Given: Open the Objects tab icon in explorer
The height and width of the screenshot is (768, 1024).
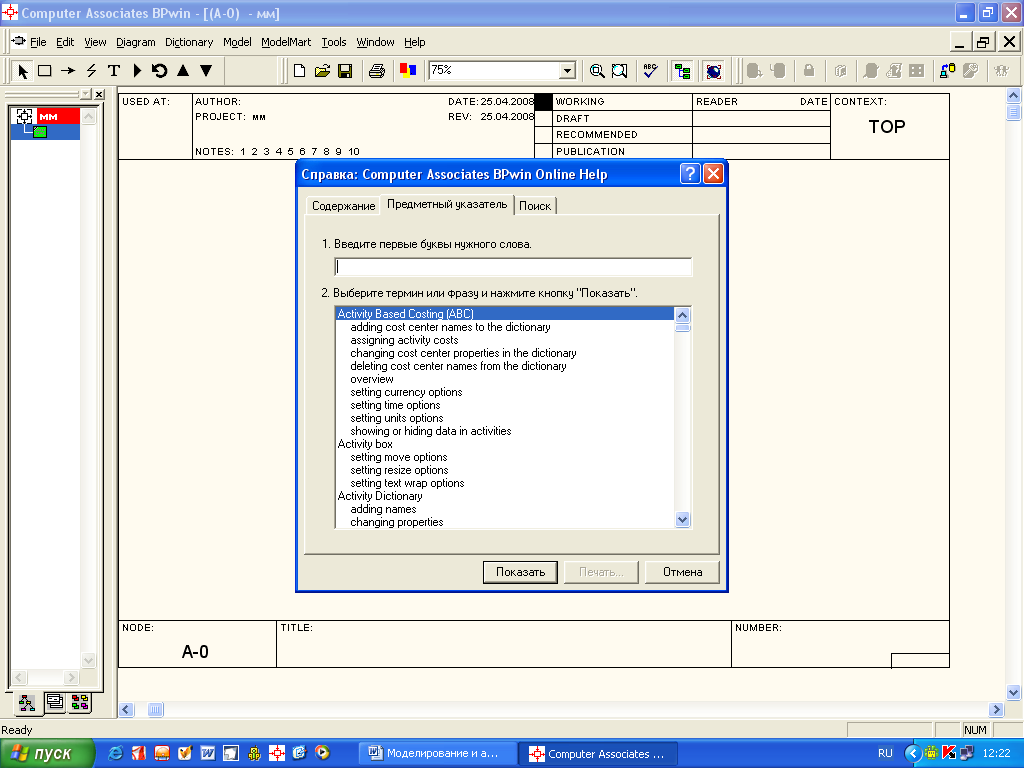Looking at the screenshot, I should (80, 702).
